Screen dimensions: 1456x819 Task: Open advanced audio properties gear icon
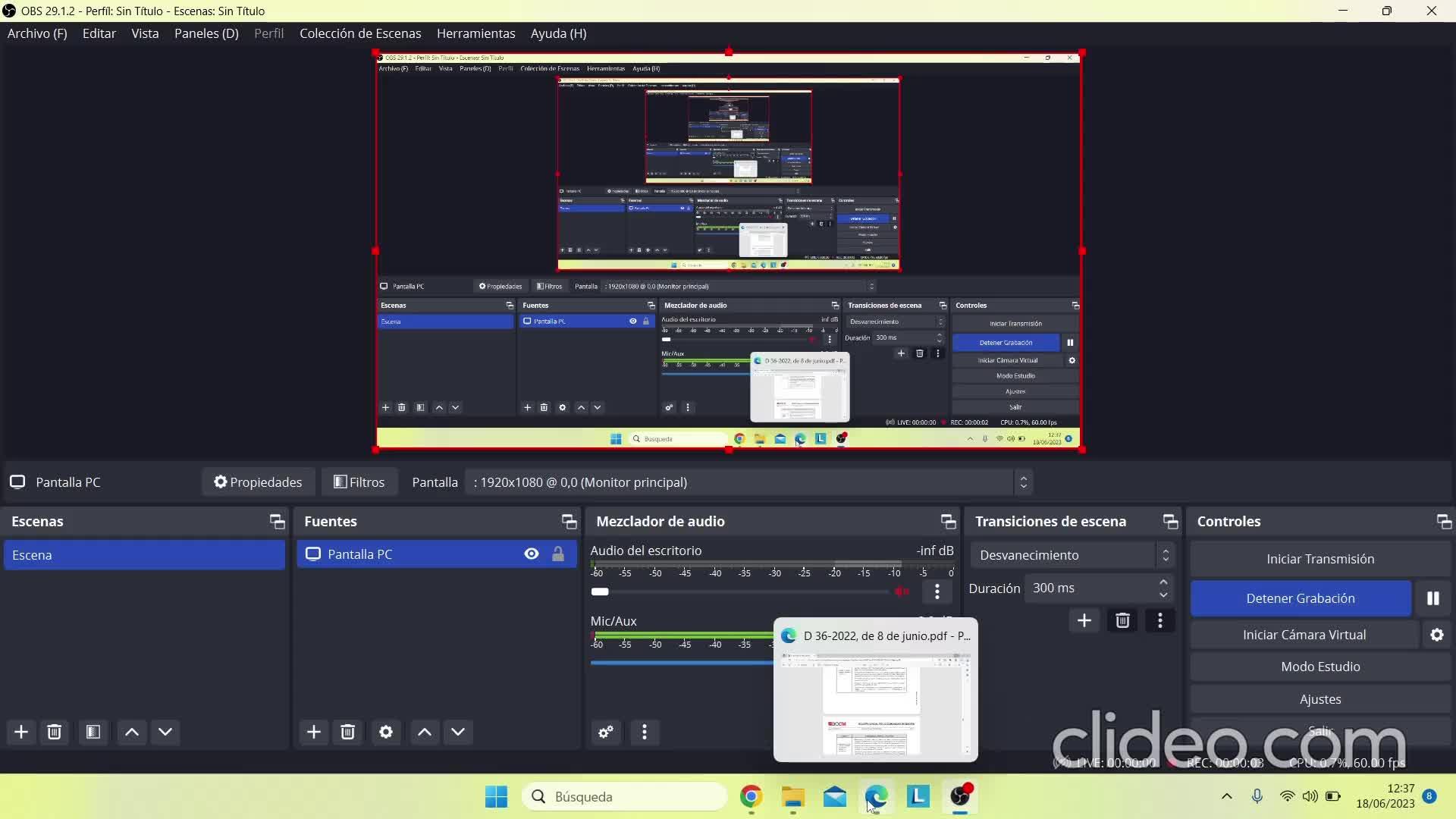point(606,732)
